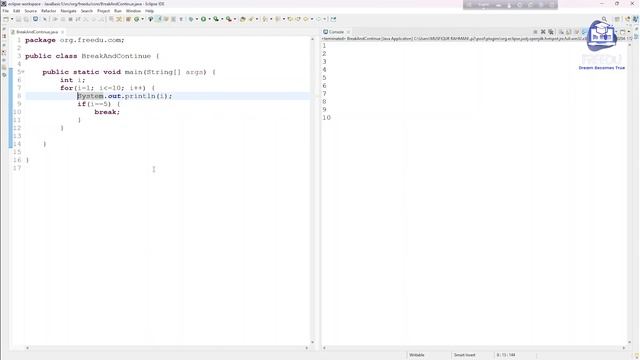The height and width of the screenshot is (360, 640).
Task: Open the New Java Class dropdown arrow
Action: pos(142,19)
